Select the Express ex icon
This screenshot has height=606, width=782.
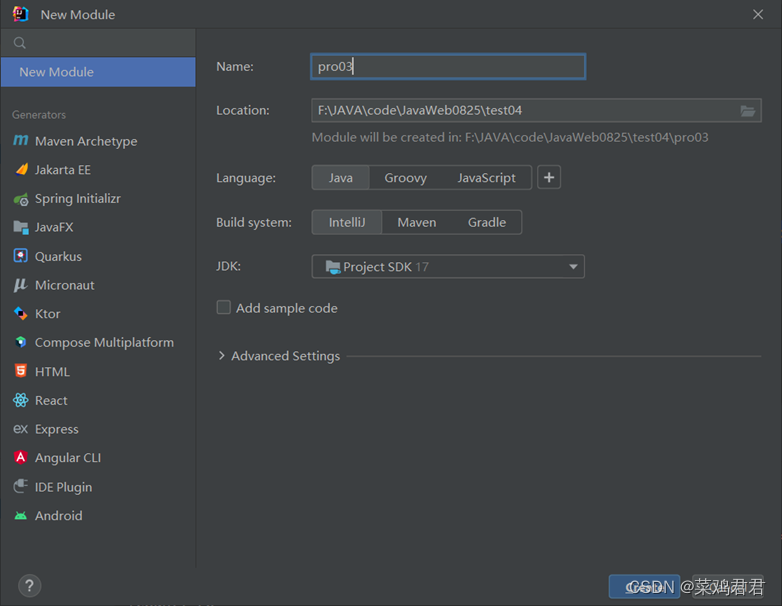pos(20,429)
